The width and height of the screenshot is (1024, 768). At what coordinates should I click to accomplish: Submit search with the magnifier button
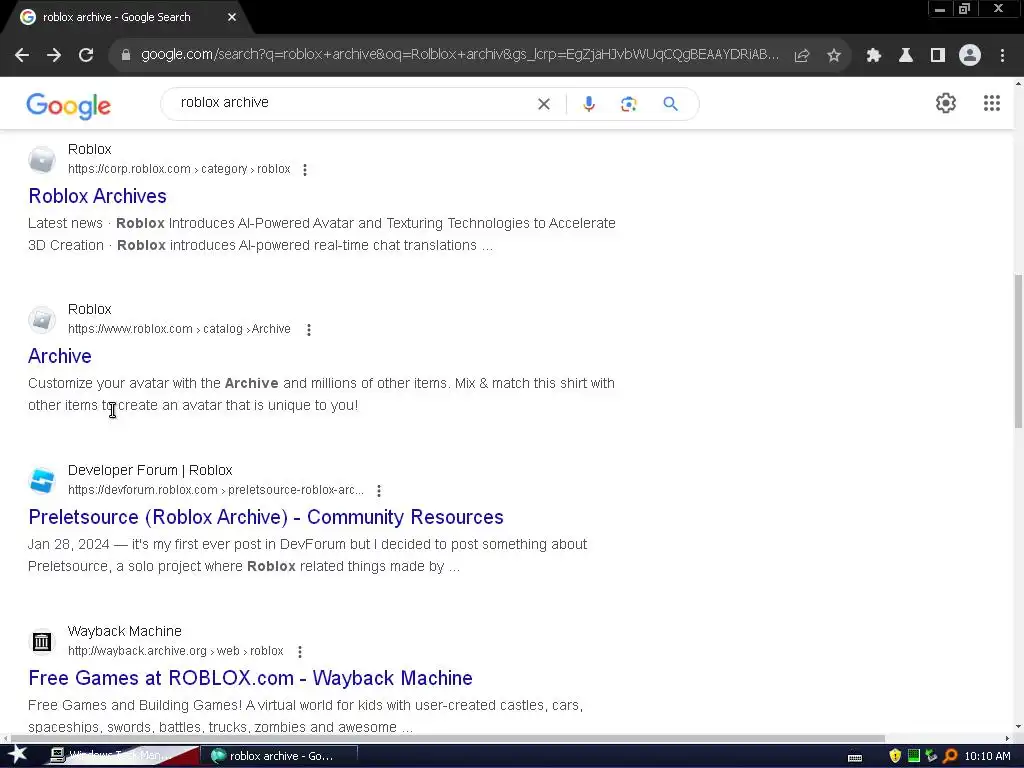pyautogui.click(x=671, y=104)
